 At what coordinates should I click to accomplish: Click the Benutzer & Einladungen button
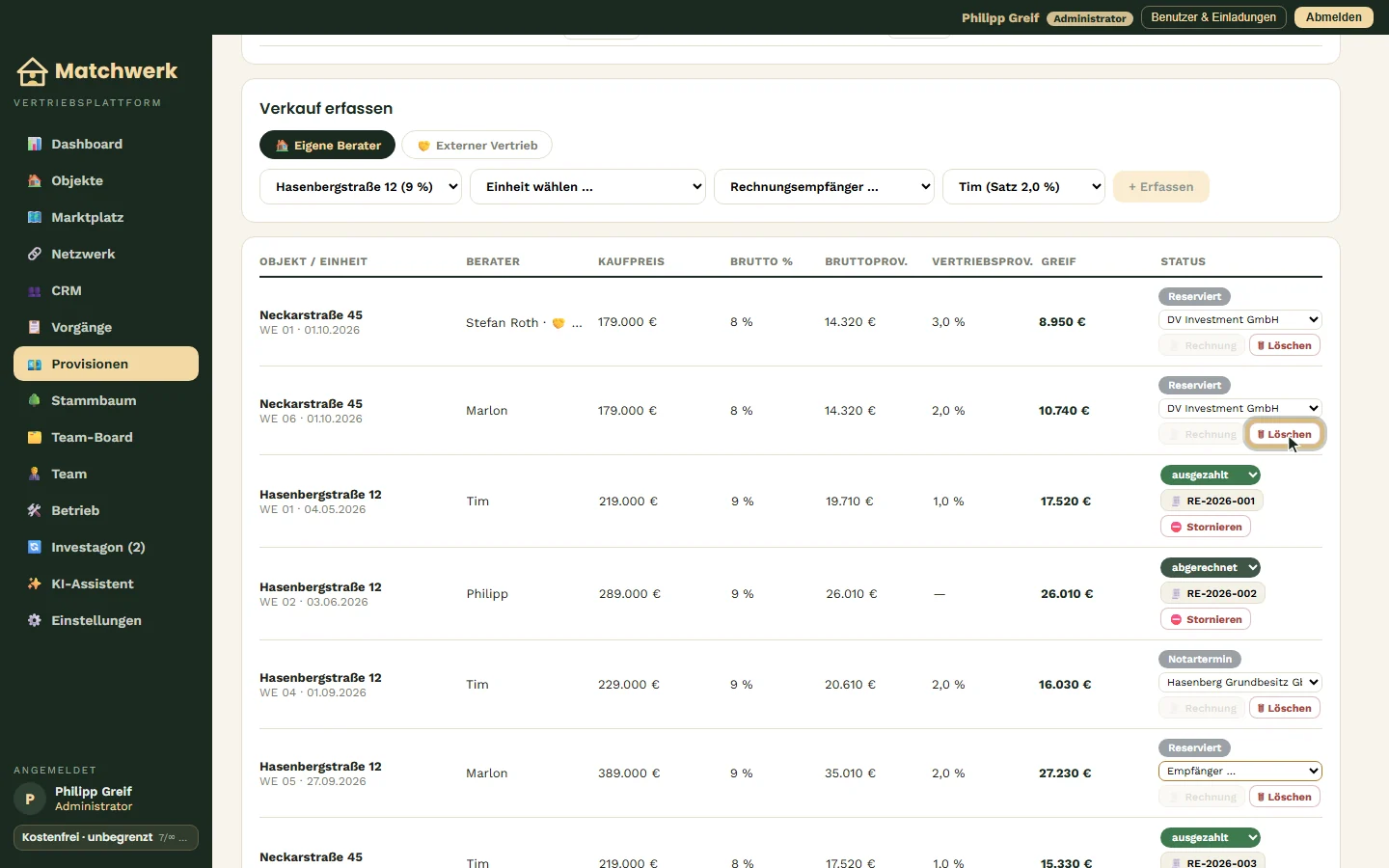(x=1213, y=17)
